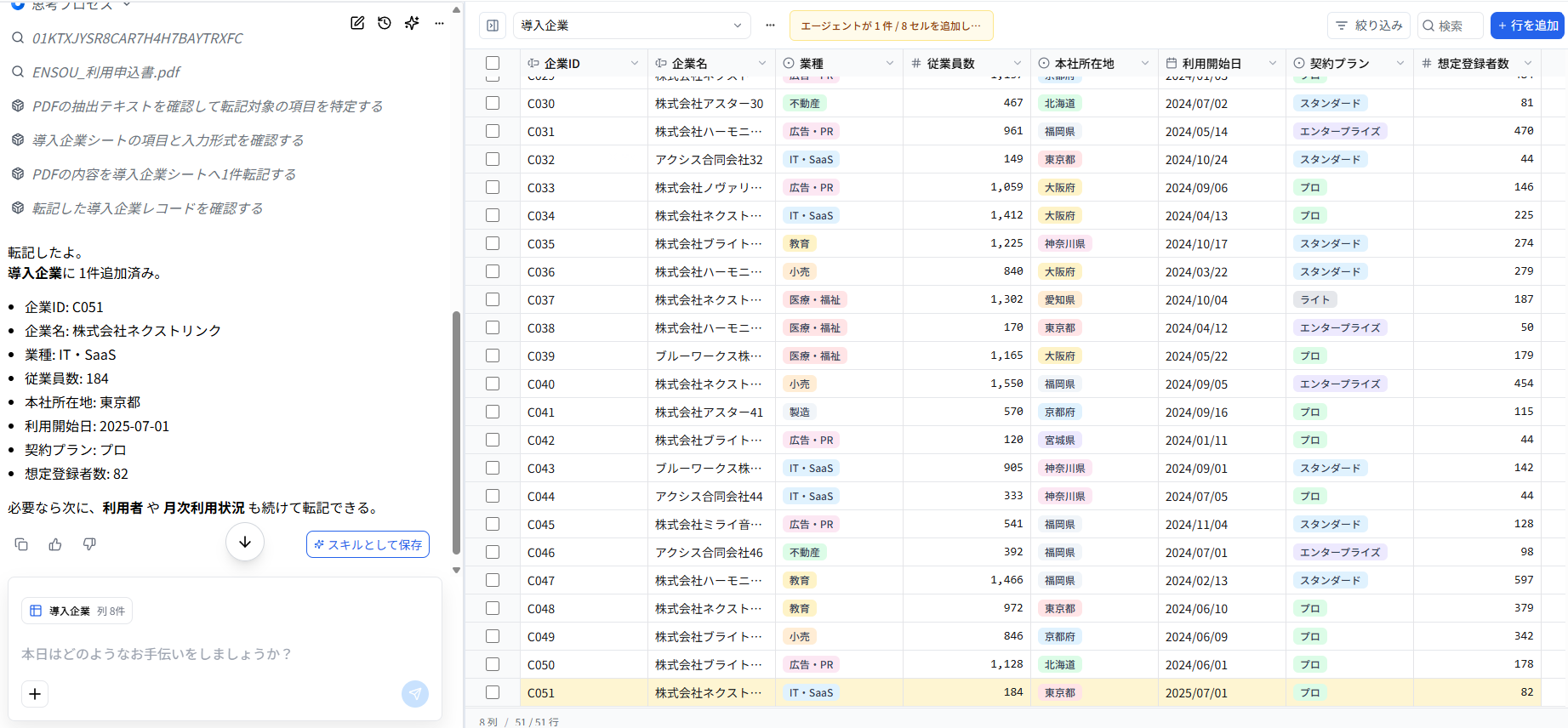Toggle the select-all rows checkbox in header
The height and width of the screenshot is (728, 1568).
[x=493, y=63]
